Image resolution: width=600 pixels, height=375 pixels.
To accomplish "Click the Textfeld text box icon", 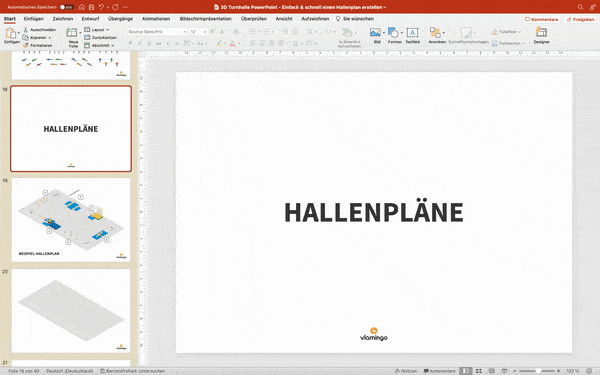I will (x=412, y=33).
